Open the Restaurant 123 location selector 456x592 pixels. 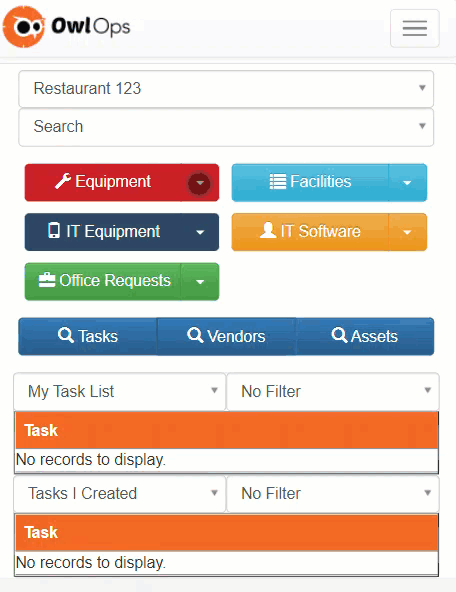pyautogui.click(x=226, y=89)
